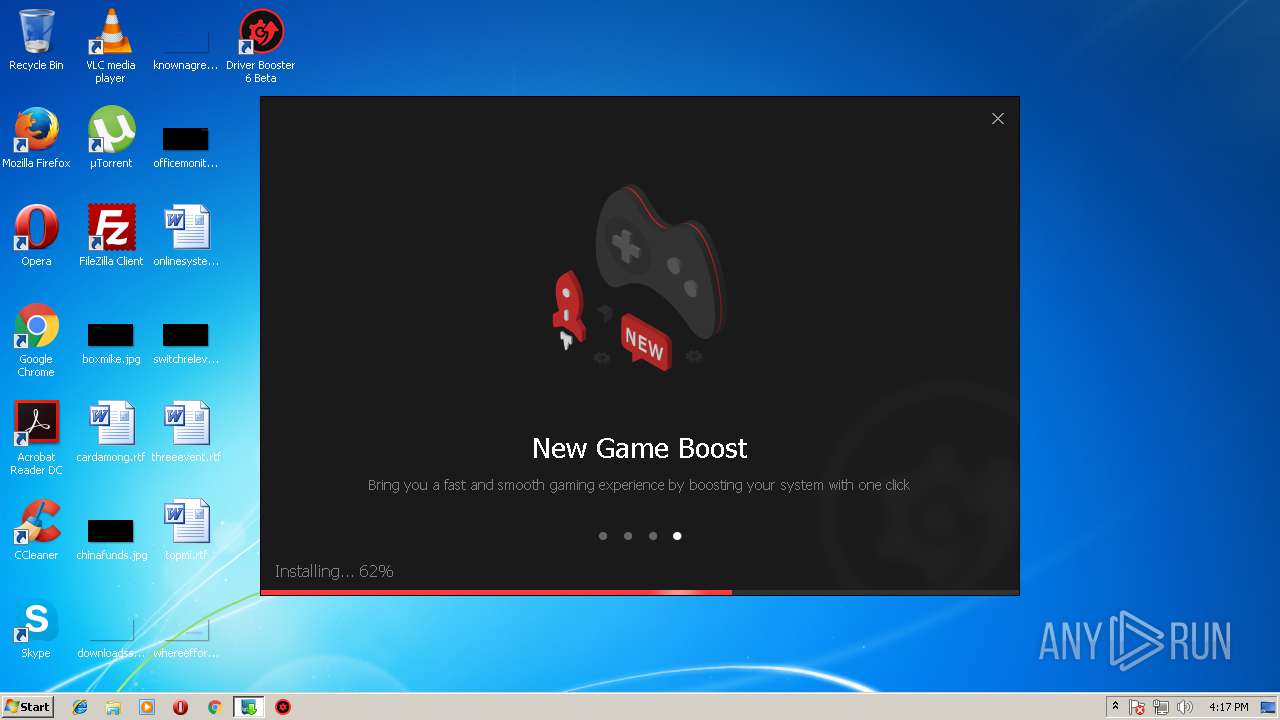Select threeevent.rtf document icon
1280x720 pixels.
click(x=186, y=432)
